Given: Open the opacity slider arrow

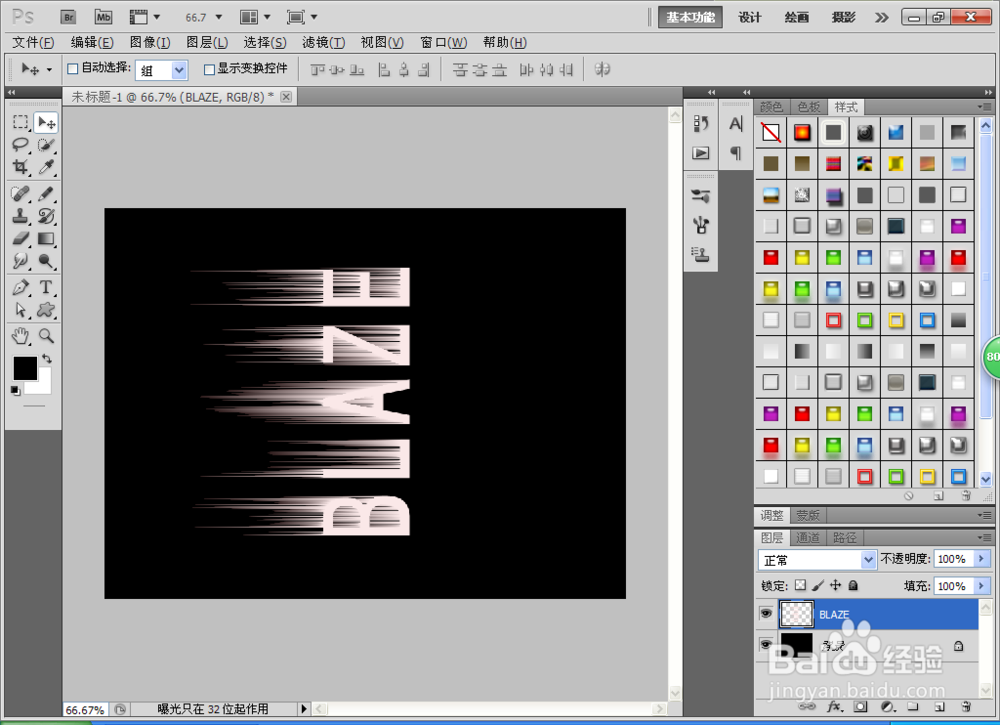Looking at the screenshot, I should click(x=982, y=559).
